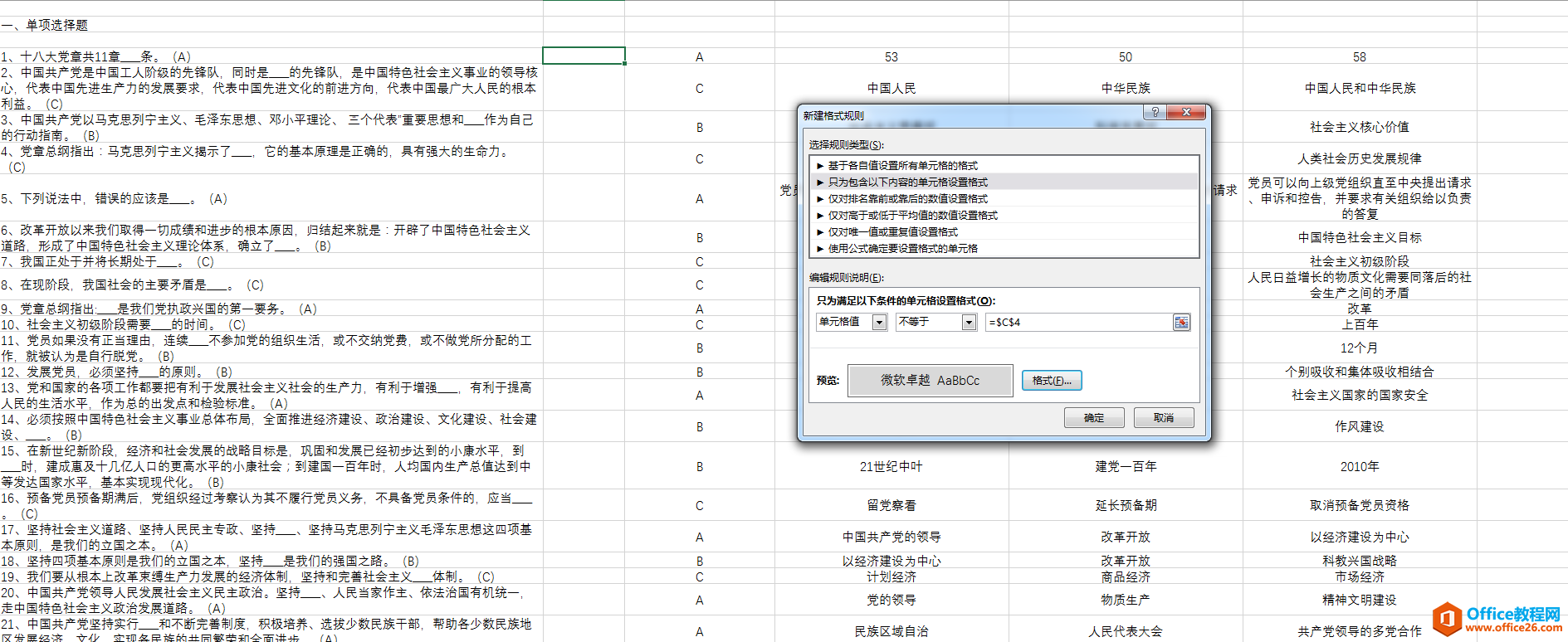The image size is (1568, 642).
Task: Select rule type 只为包含以下内容的单元格设置格式
Action: pyautogui.click(x=1004, y=182)
